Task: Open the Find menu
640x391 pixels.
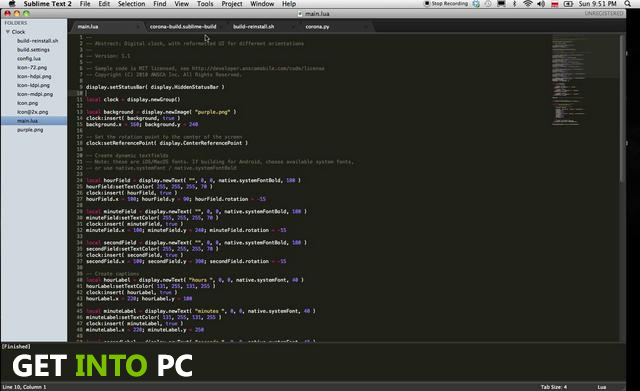Action: 160,4
